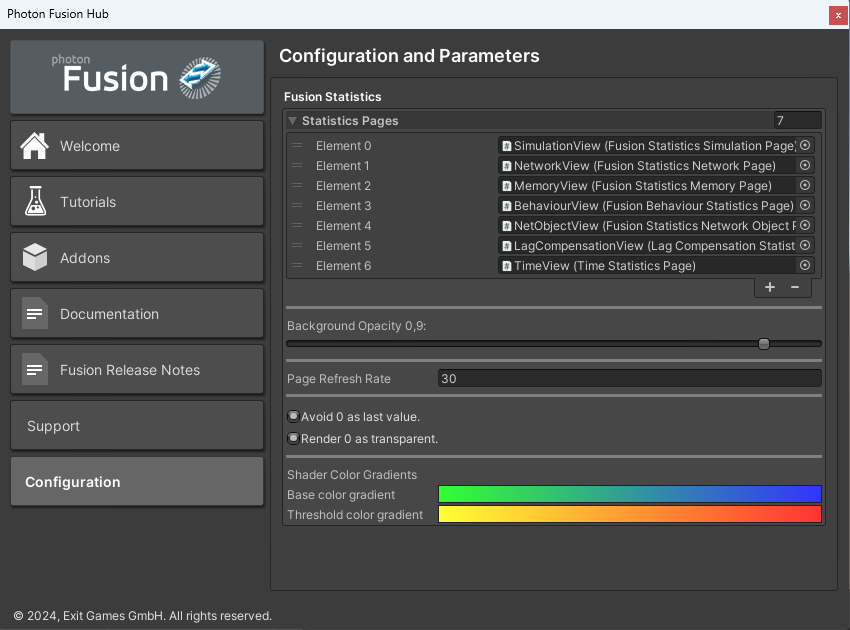
Task: Edit the Threshold color gradient
Action: coord(629,514)
